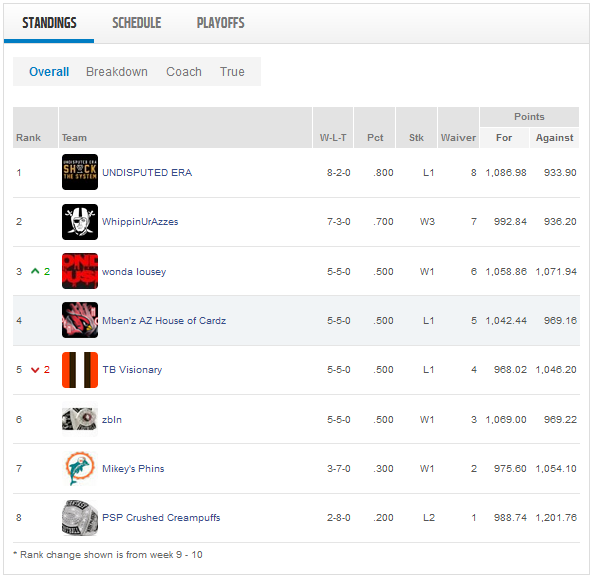Screen dimensions: 594x582
Task: Click the Against points column header
Action: (554, 138)
